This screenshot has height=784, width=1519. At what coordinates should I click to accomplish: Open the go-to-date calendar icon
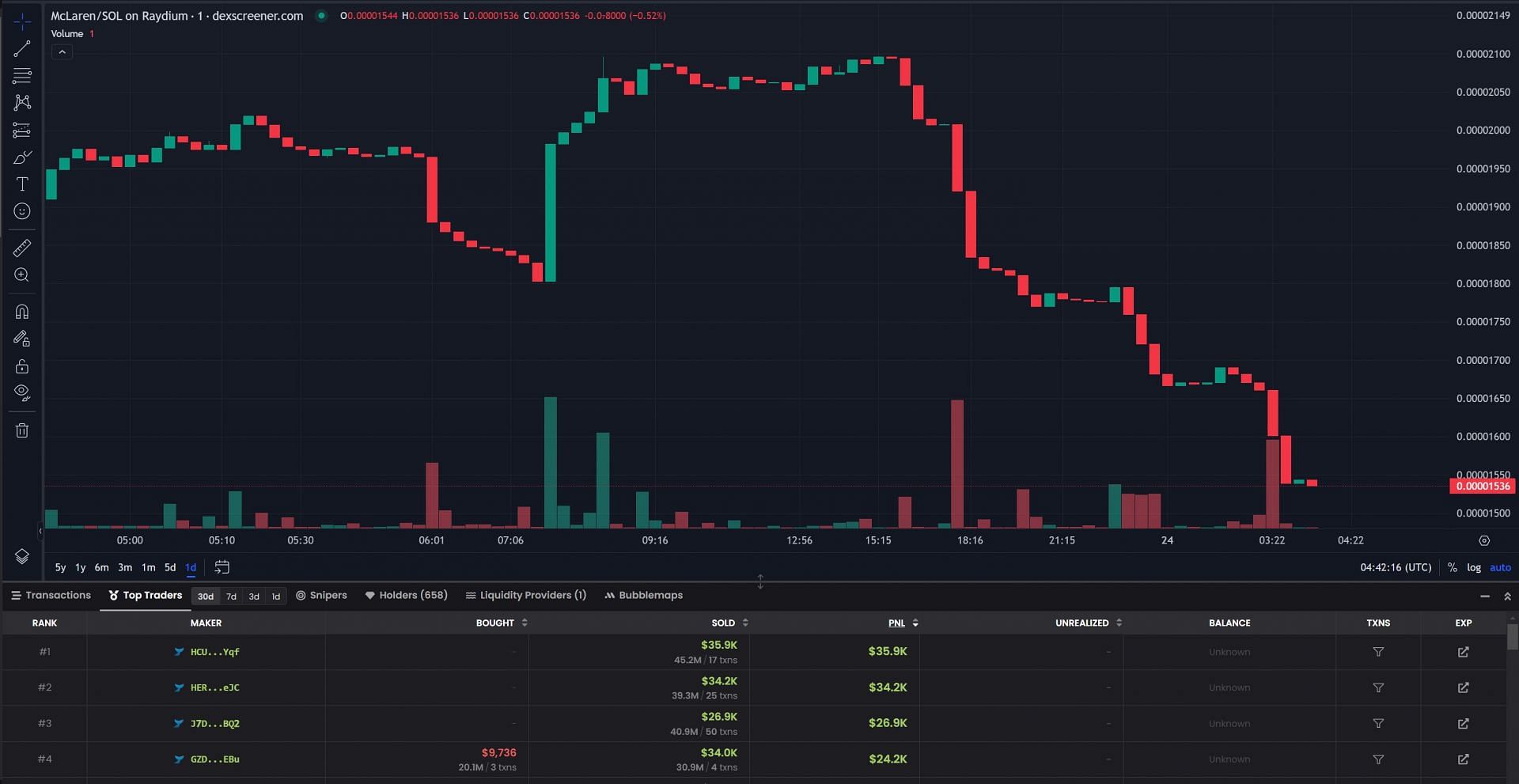point(222,567)
